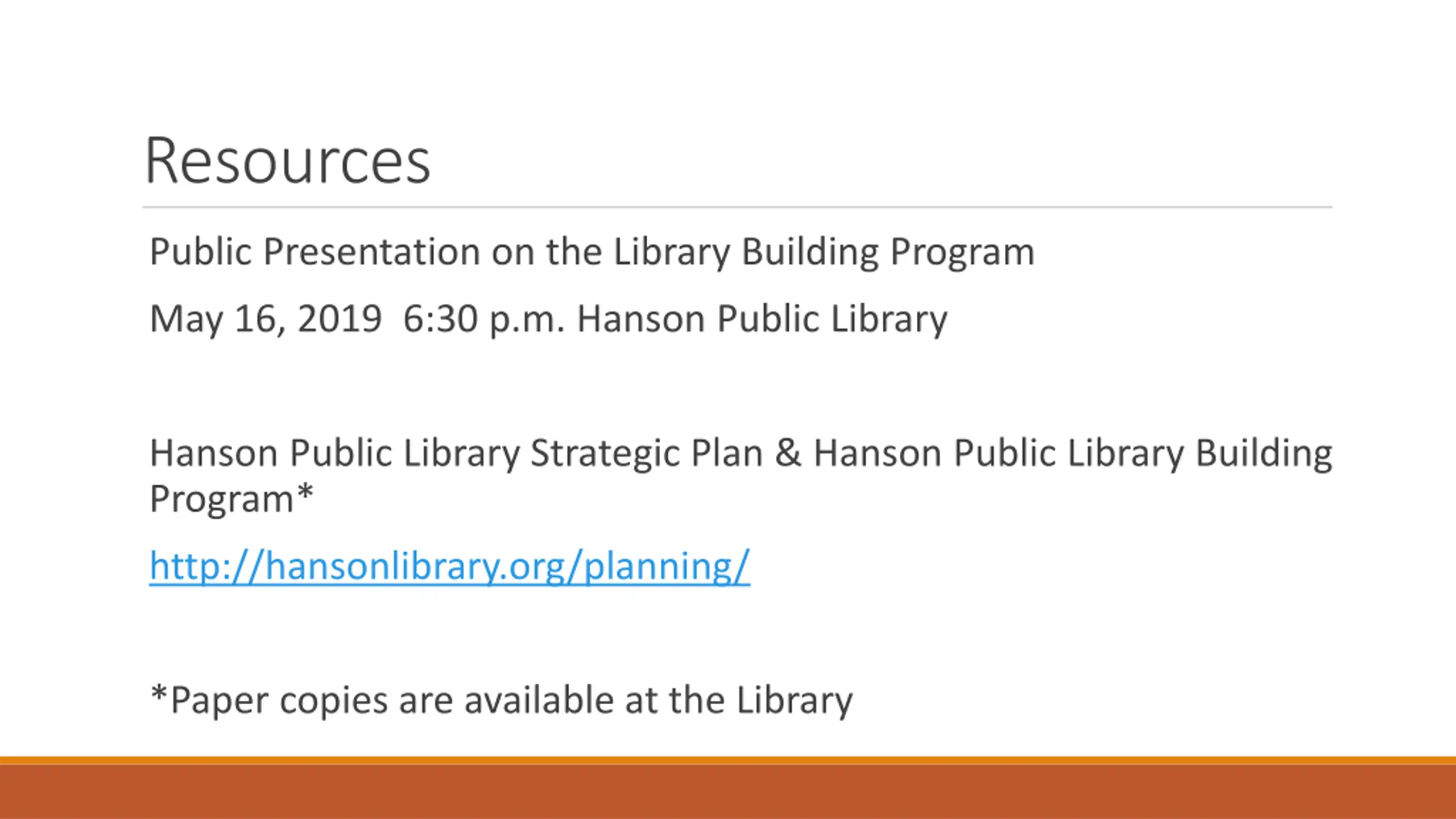This screenshot has height=819, width=1456.
Task: Click the 6:30 p.m. time text
Action: coord(483,318)
